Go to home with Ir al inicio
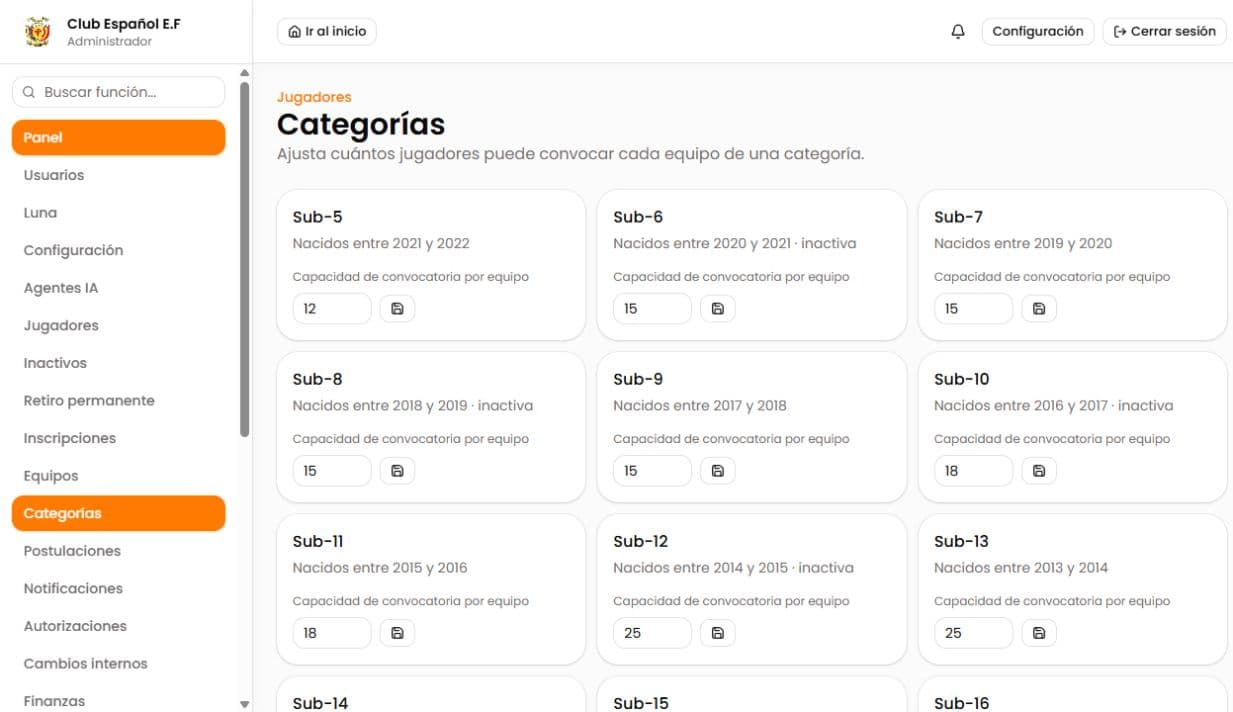 point(327,32)
